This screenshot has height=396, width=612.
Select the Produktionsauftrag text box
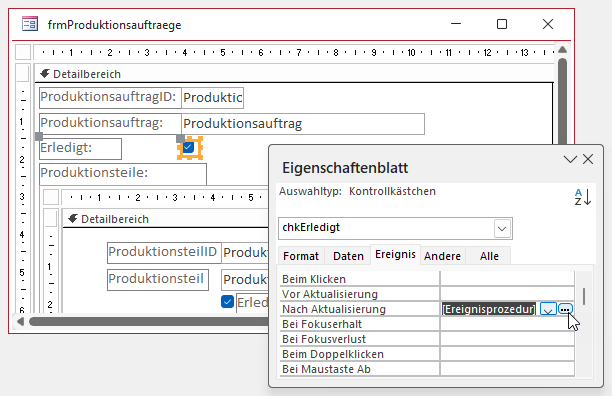pyautogui.click(x=303, y=124)
